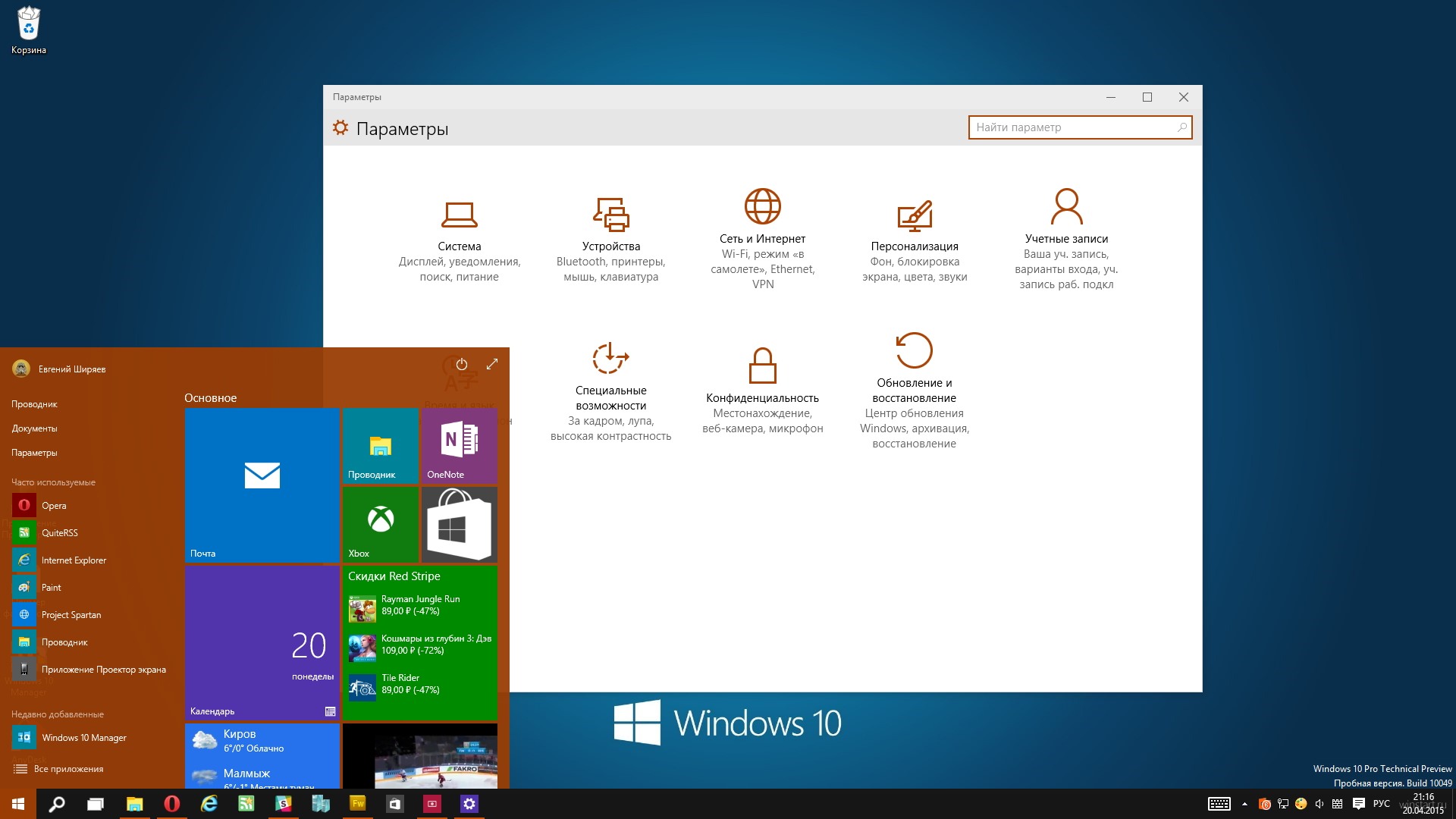This screenshot has width=1456, height=819.
Task: Open Internet Explorer on taskbar
Action: (x=209, y=804)
